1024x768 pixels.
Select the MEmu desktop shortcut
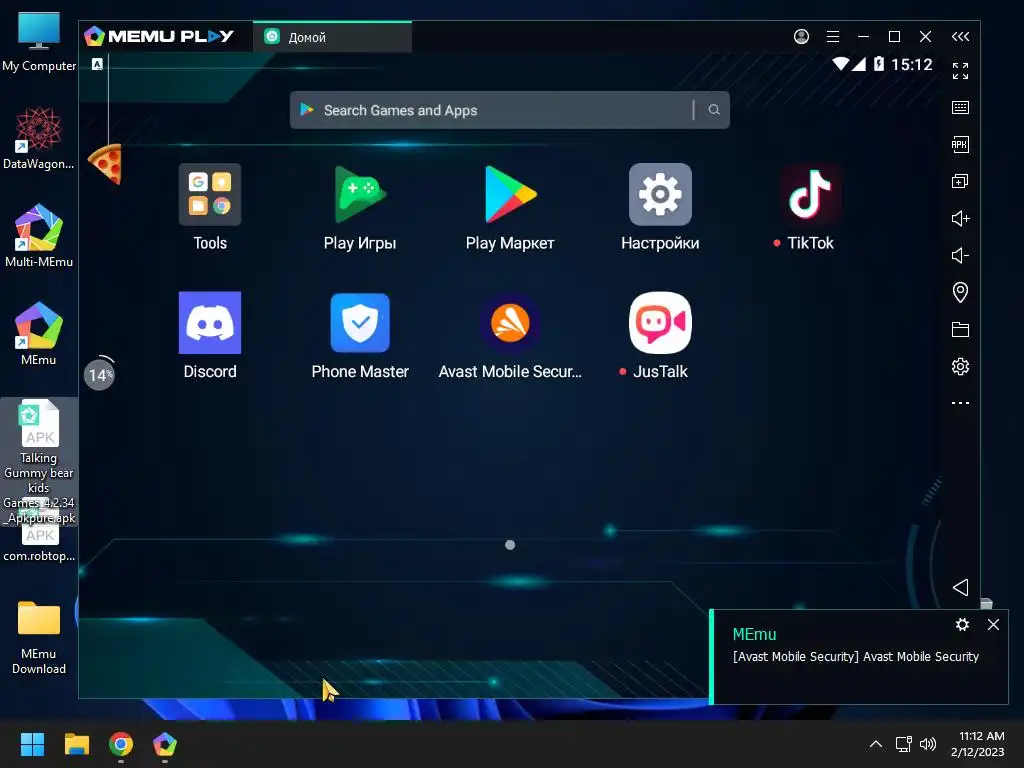point(39,334)
